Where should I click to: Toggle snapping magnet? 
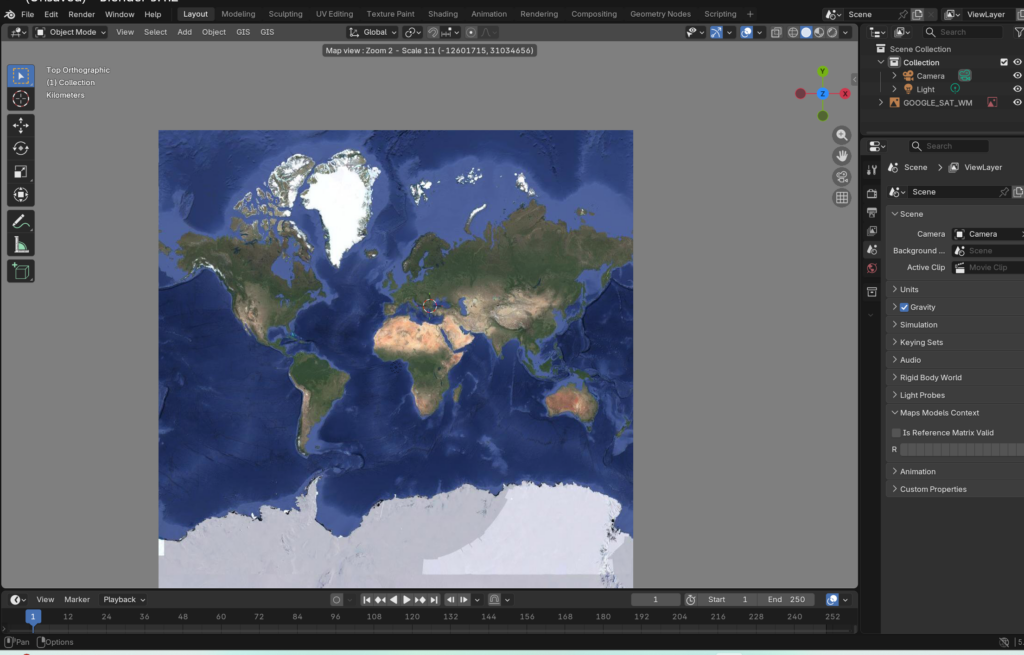pyautogui.click(x=433, y=32)
